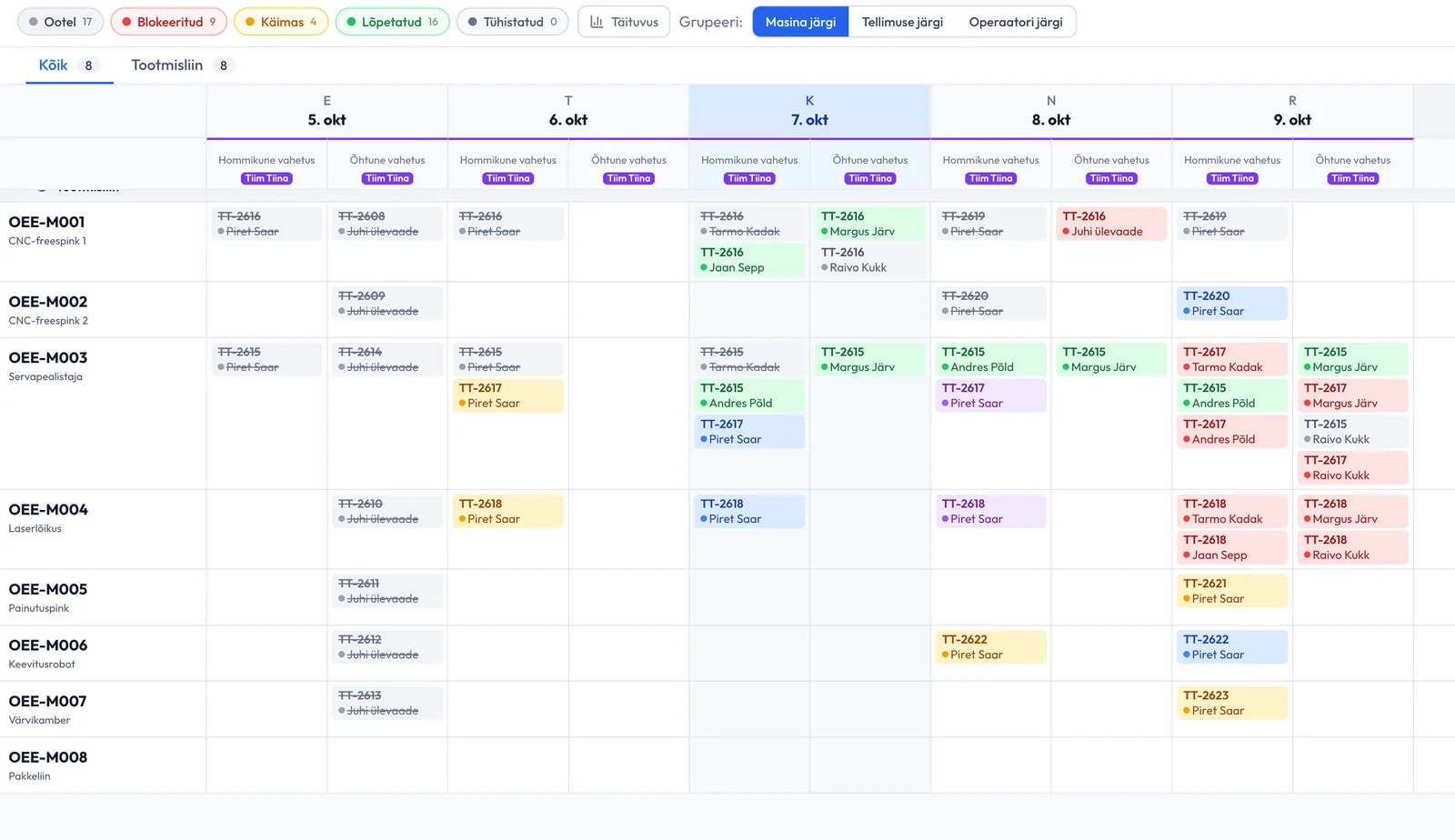This screenshot has width=1455, height=840.
Task: Open the TT-2618 Tarmo Kadak card
Action: (1232, 511)
